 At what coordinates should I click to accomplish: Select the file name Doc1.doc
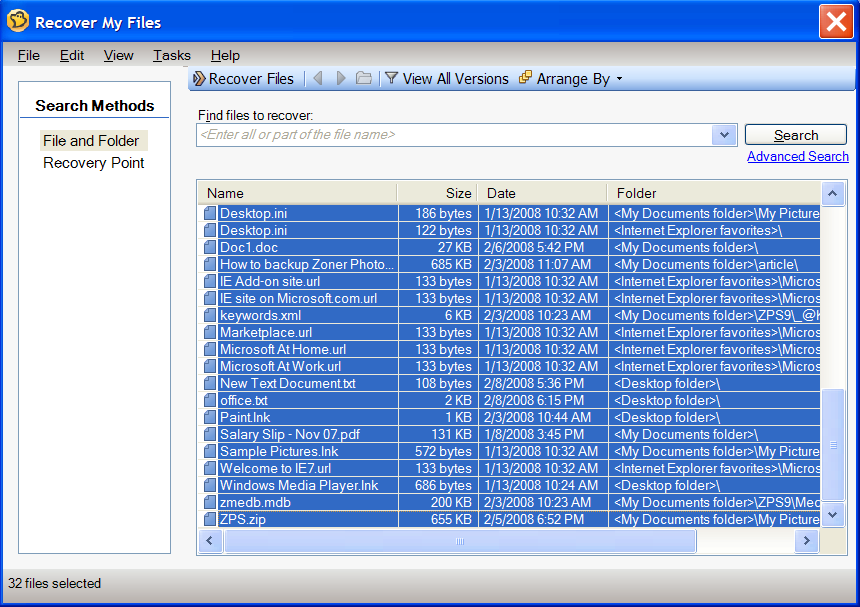[x=248, y=247]
